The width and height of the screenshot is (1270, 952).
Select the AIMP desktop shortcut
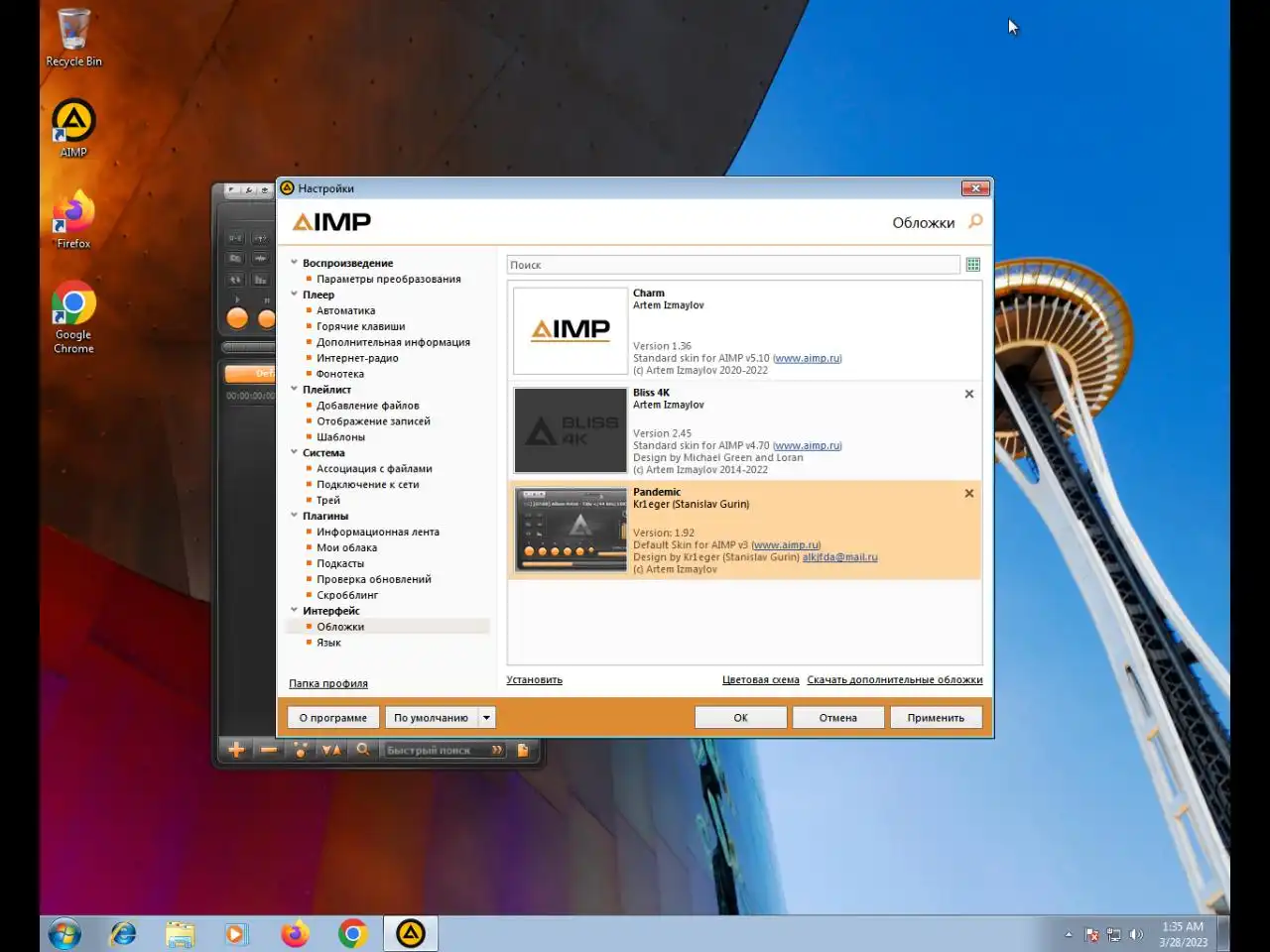(x=73, y=128)
